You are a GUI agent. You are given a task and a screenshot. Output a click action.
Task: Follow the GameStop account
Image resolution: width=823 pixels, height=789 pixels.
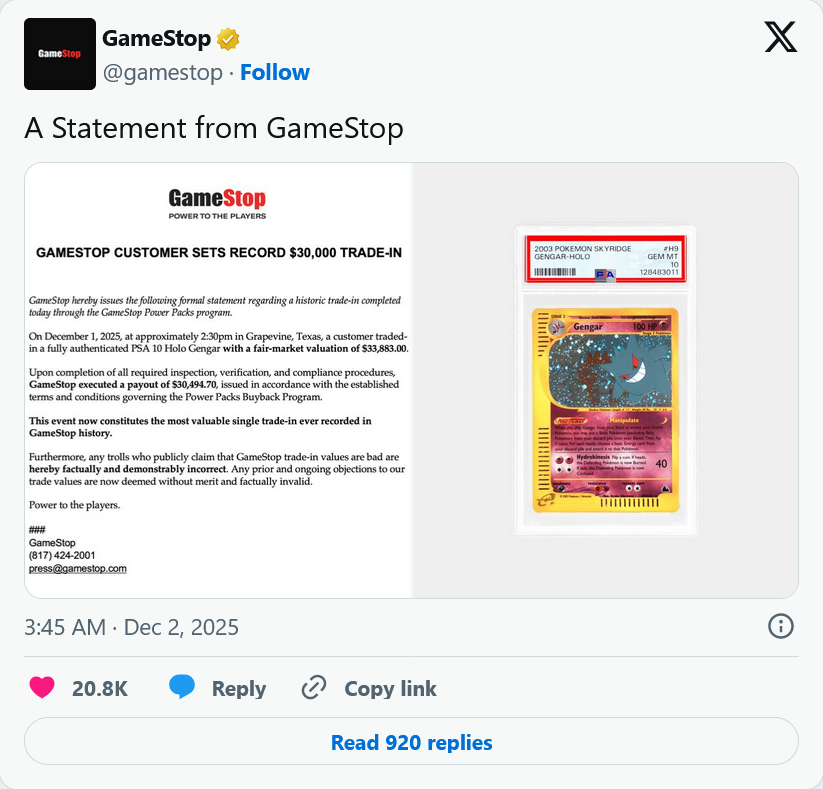click(x=275, y=72)
